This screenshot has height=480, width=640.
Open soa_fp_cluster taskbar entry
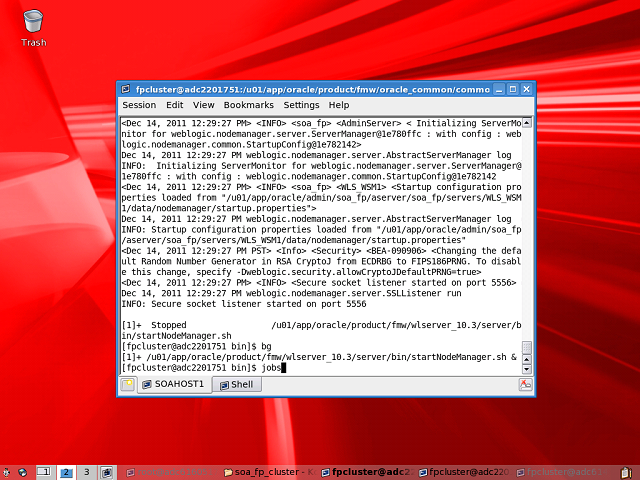pyautogui.click(x=270, y=472)
